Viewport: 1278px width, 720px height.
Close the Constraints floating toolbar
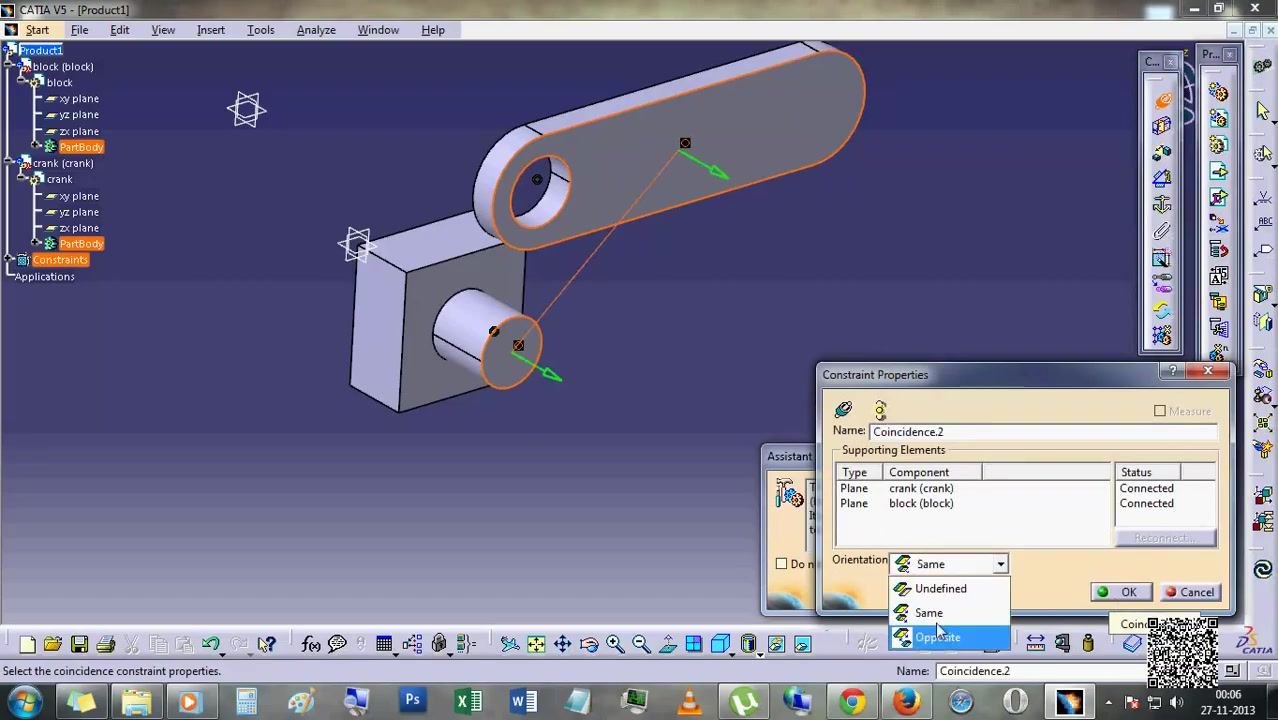(x=1171, y=62)
